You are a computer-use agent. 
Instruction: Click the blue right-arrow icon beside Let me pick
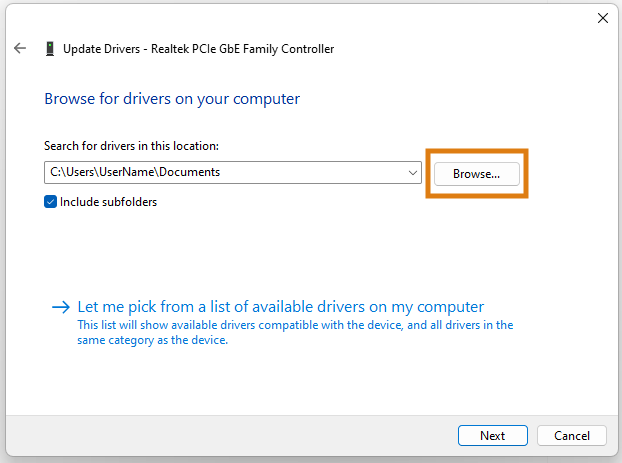pyautogui.click(x=61, y=307)
